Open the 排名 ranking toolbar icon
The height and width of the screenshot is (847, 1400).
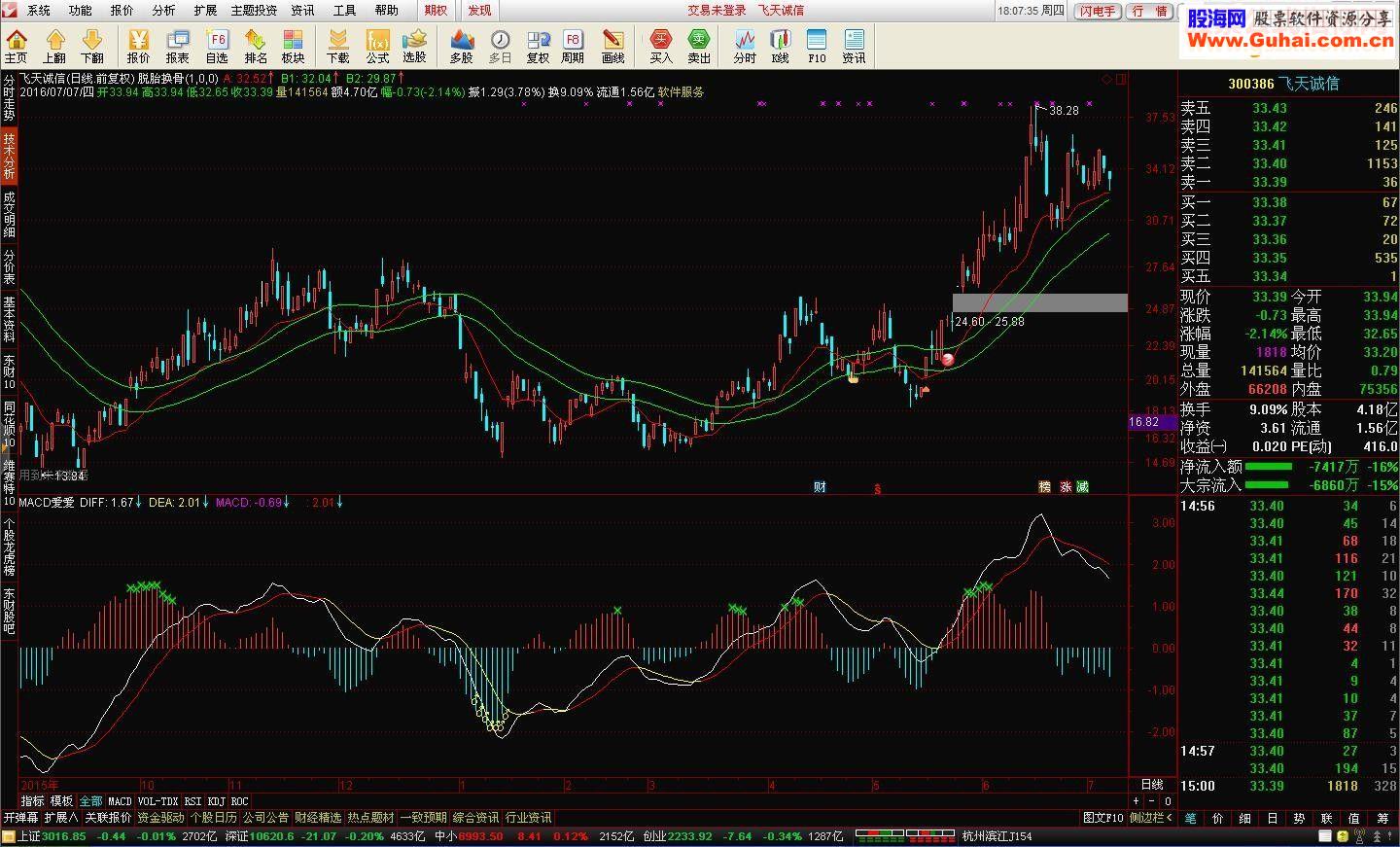coord(256,45)
